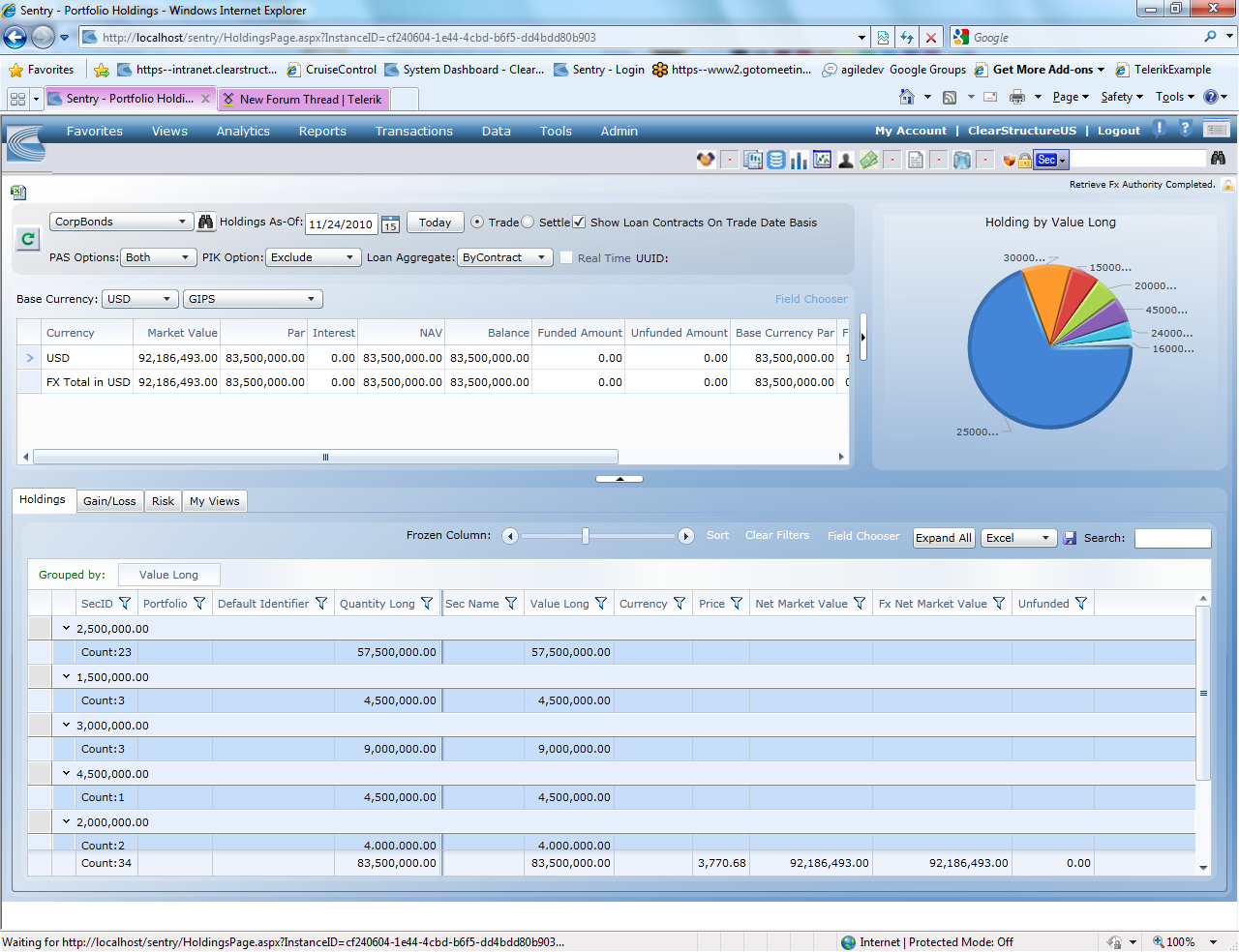Collapse the 2,500,000.00 group row
The width and height of the screenshot is (1239, 952).
point(66,628)
